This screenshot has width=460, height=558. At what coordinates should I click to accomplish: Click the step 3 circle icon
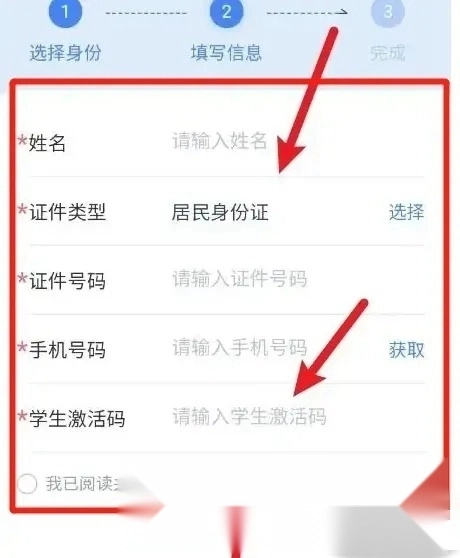[x=388, y=12]
